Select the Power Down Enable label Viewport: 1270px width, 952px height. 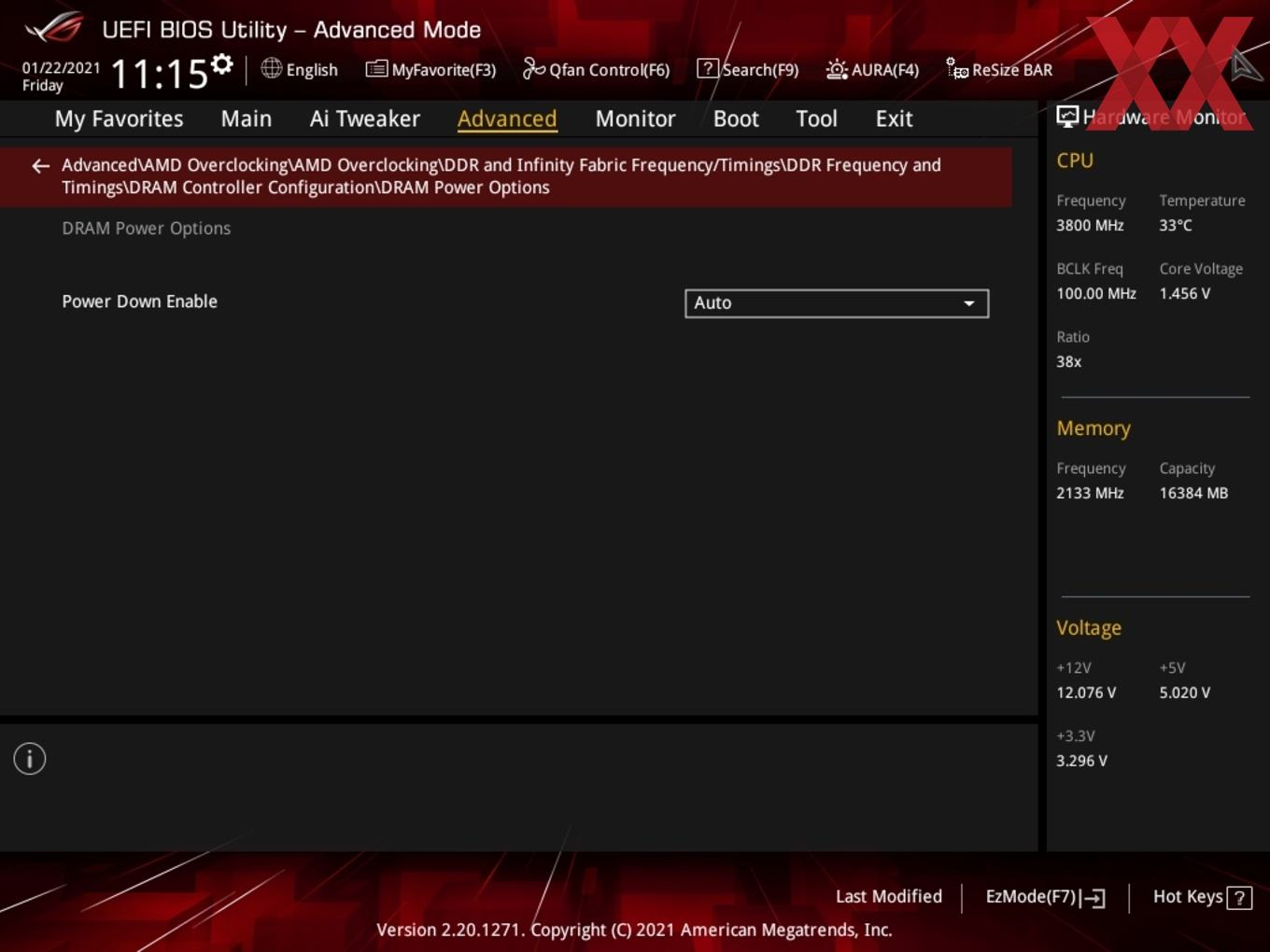pos(139,301)
